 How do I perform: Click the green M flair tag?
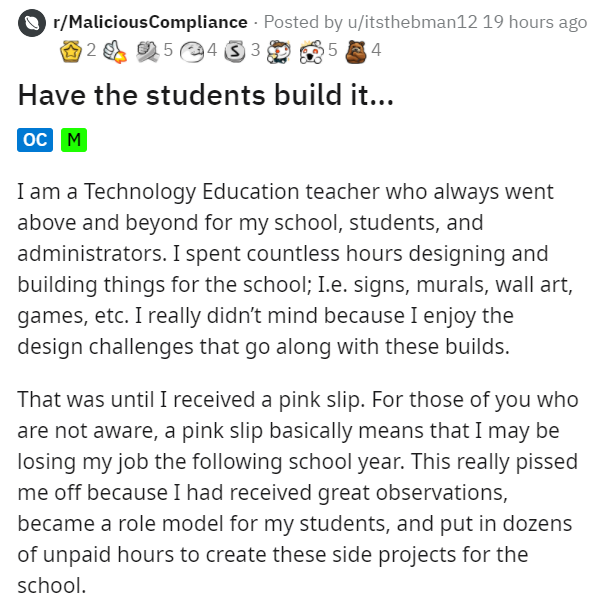coord(74,140)
